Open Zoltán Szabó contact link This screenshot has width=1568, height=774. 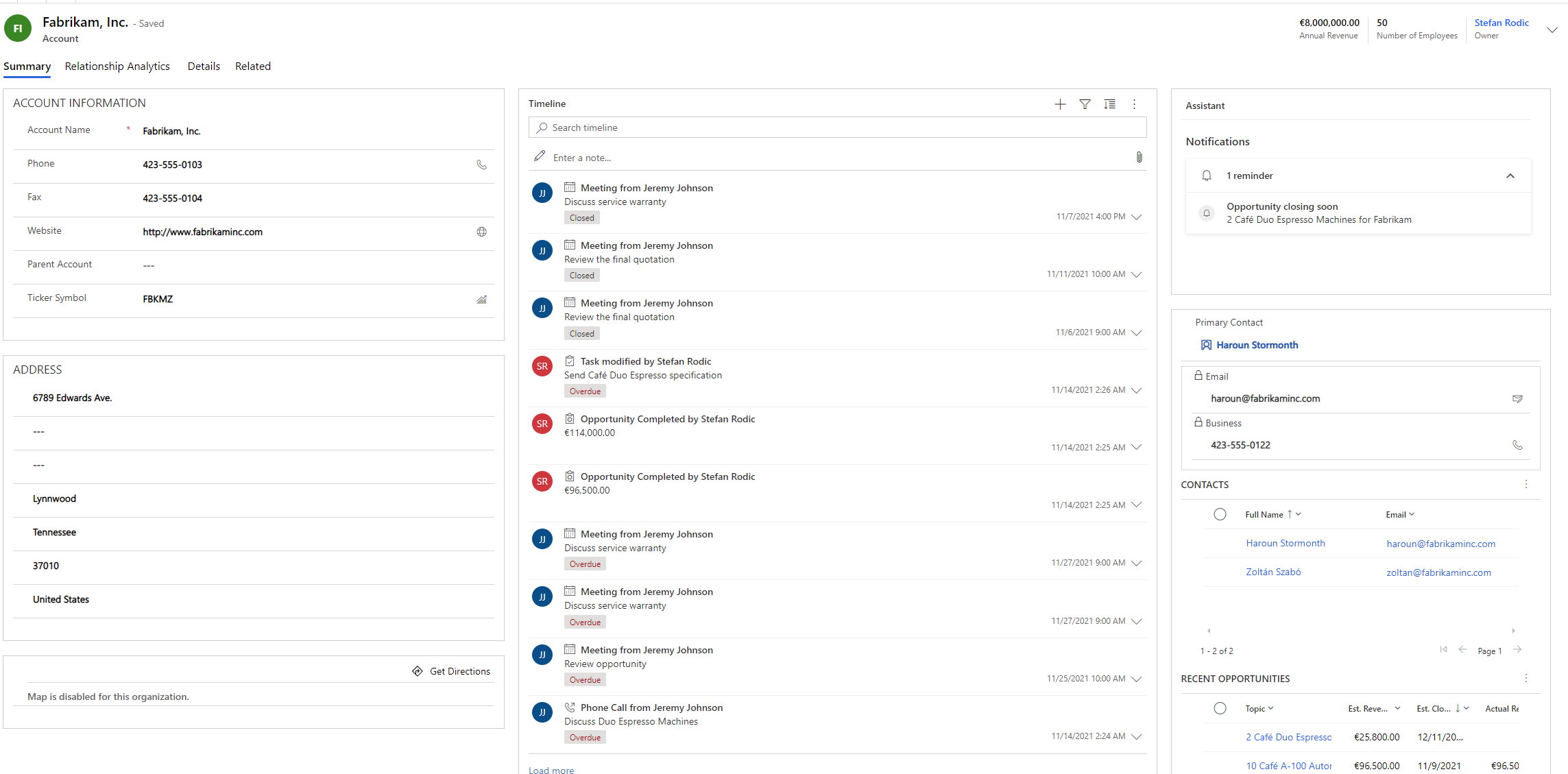[x=1273, y=572]
